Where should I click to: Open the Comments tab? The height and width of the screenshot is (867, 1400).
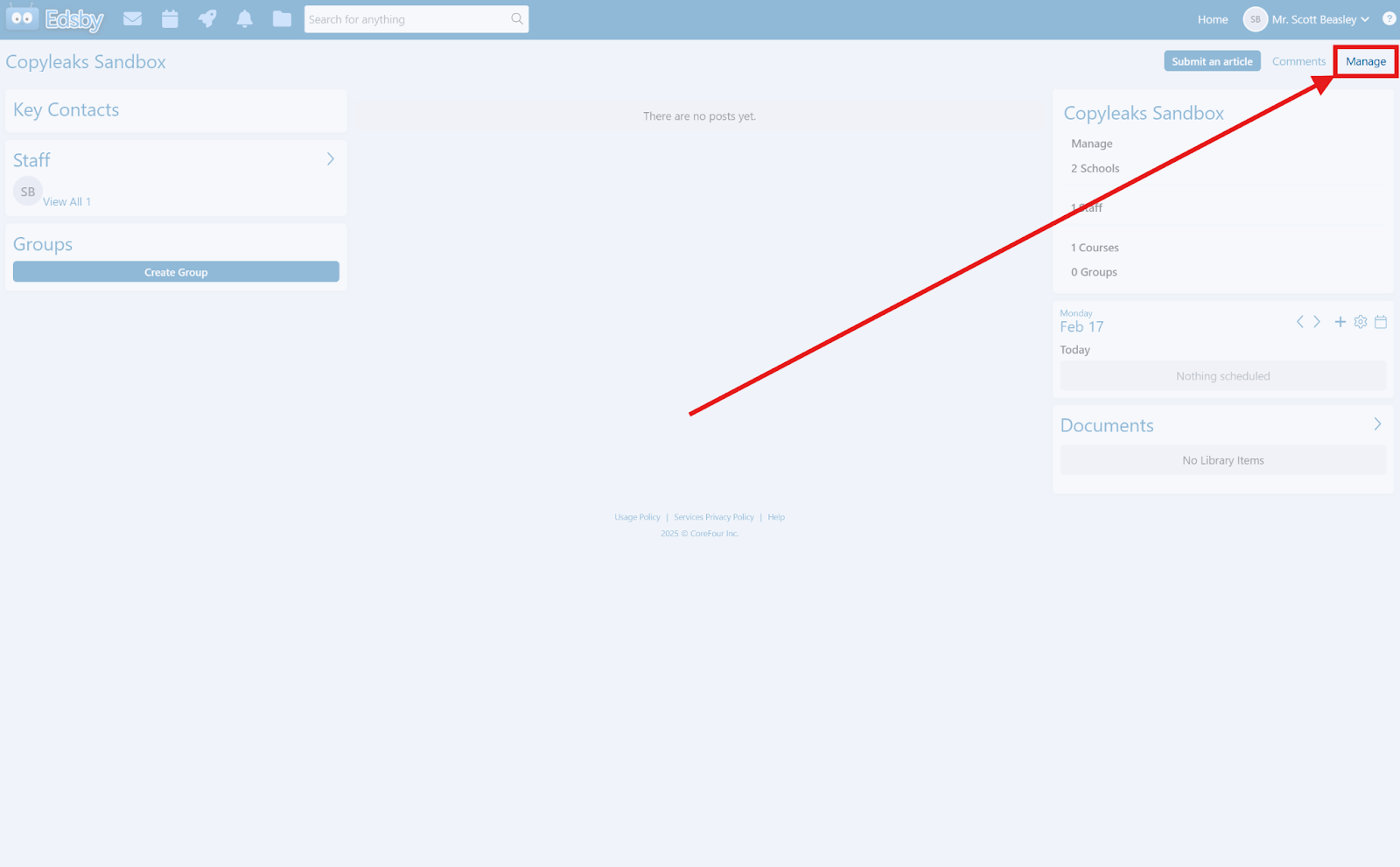pos(1298,61)
